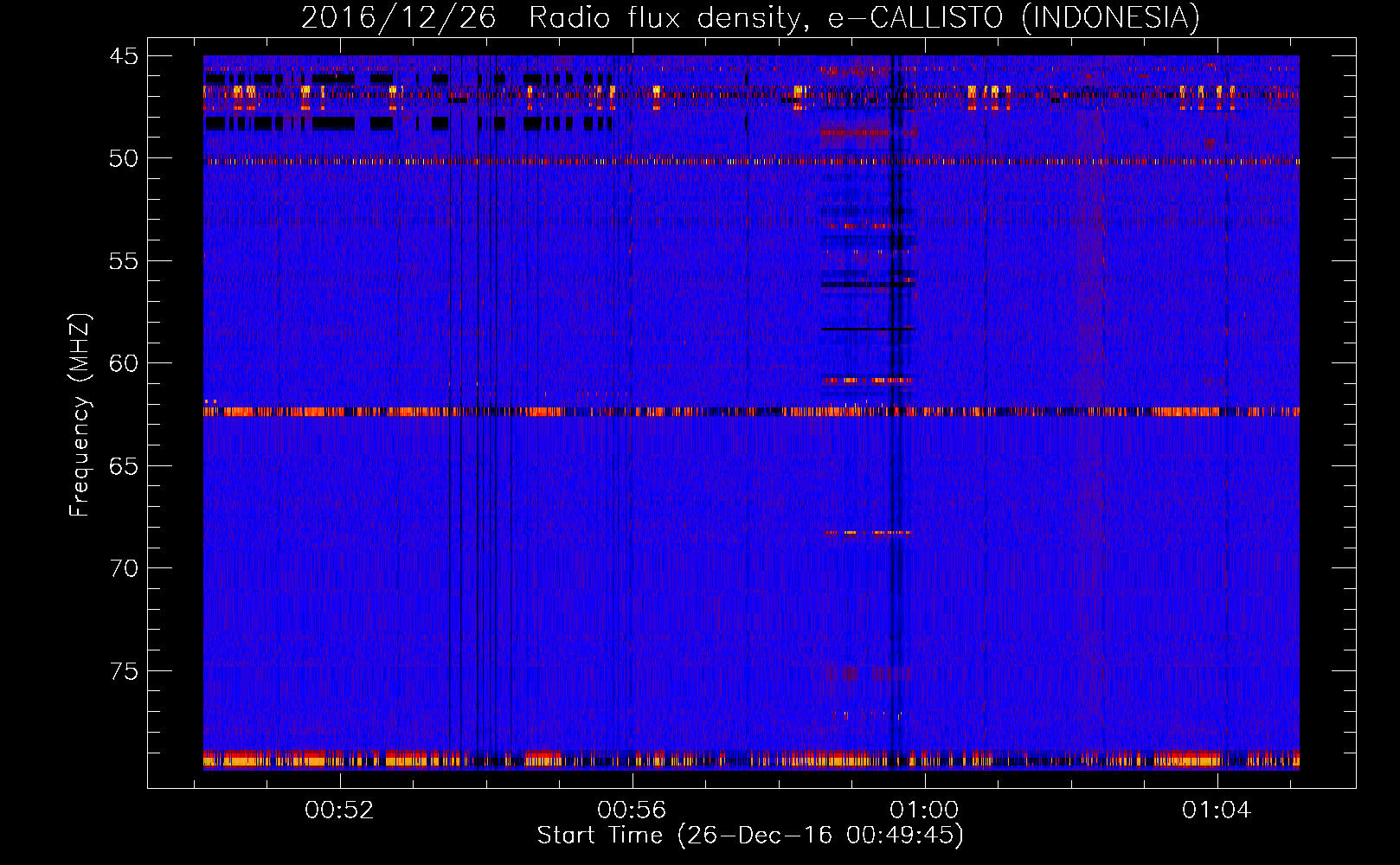This screenshot has width=1400, height=865.
Task: Click the 00:56 time tick label
Action: pyautogui.click(x=633, y=811)
